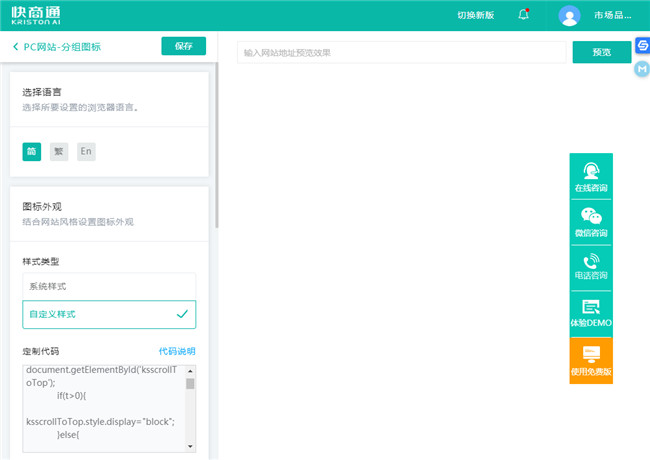Open the user avatar profile icon

pyautogui.click(x=569, y=16)
